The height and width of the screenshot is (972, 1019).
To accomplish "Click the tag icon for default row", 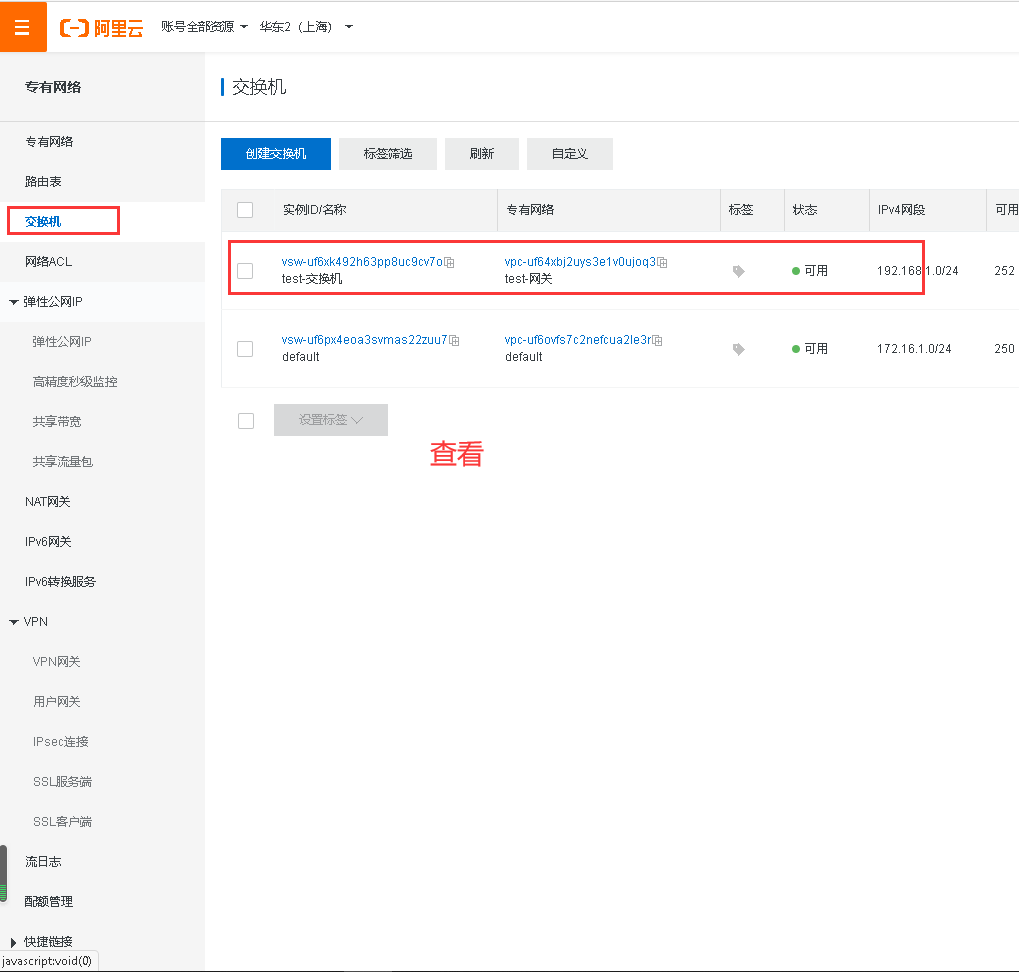I will [738, 349].
